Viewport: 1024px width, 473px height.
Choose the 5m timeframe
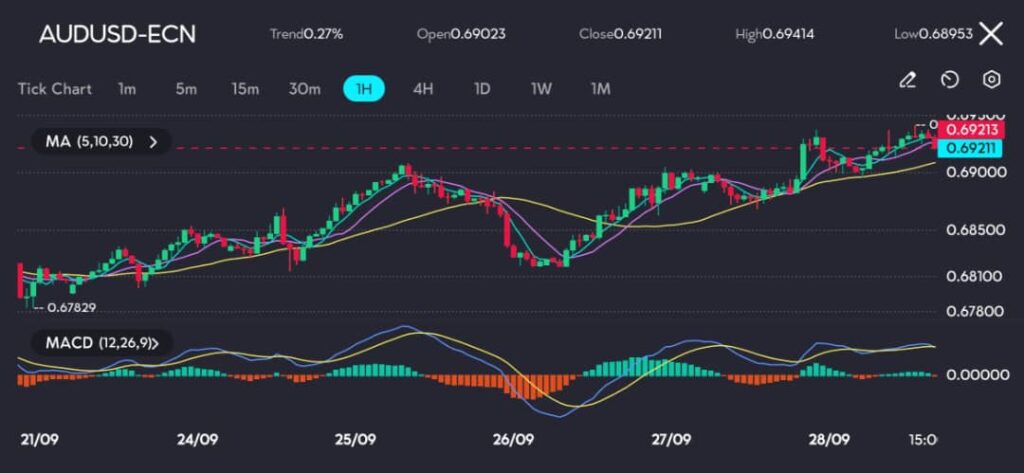tap(186, 89)
